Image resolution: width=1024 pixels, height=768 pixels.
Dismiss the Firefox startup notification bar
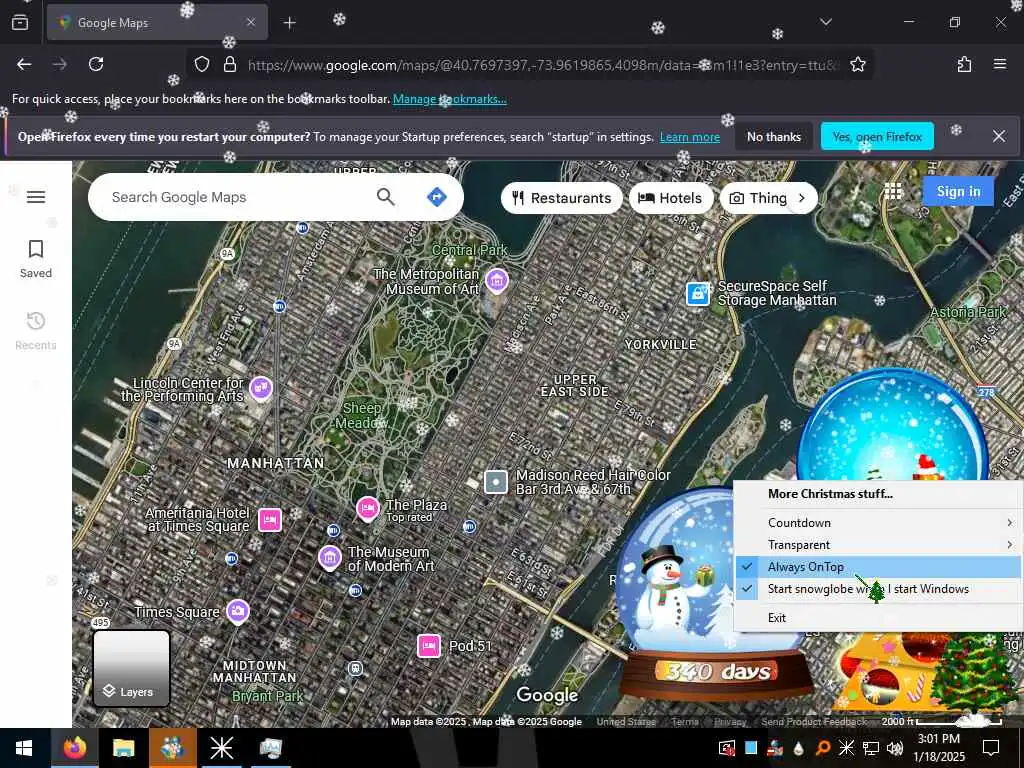tap(999, 136)
